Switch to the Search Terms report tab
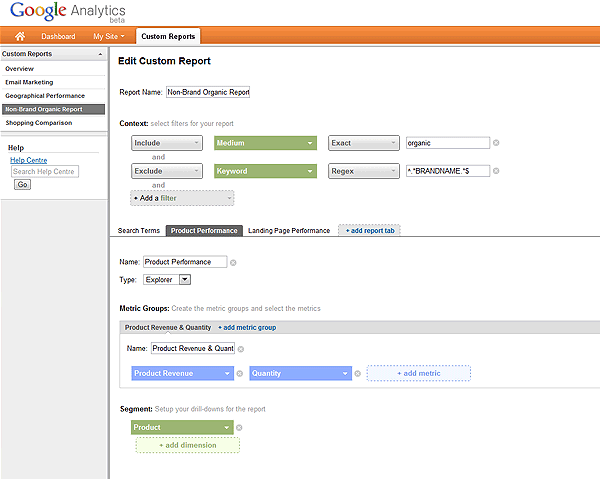Screen dimensions: 600x479 (139, 231)
